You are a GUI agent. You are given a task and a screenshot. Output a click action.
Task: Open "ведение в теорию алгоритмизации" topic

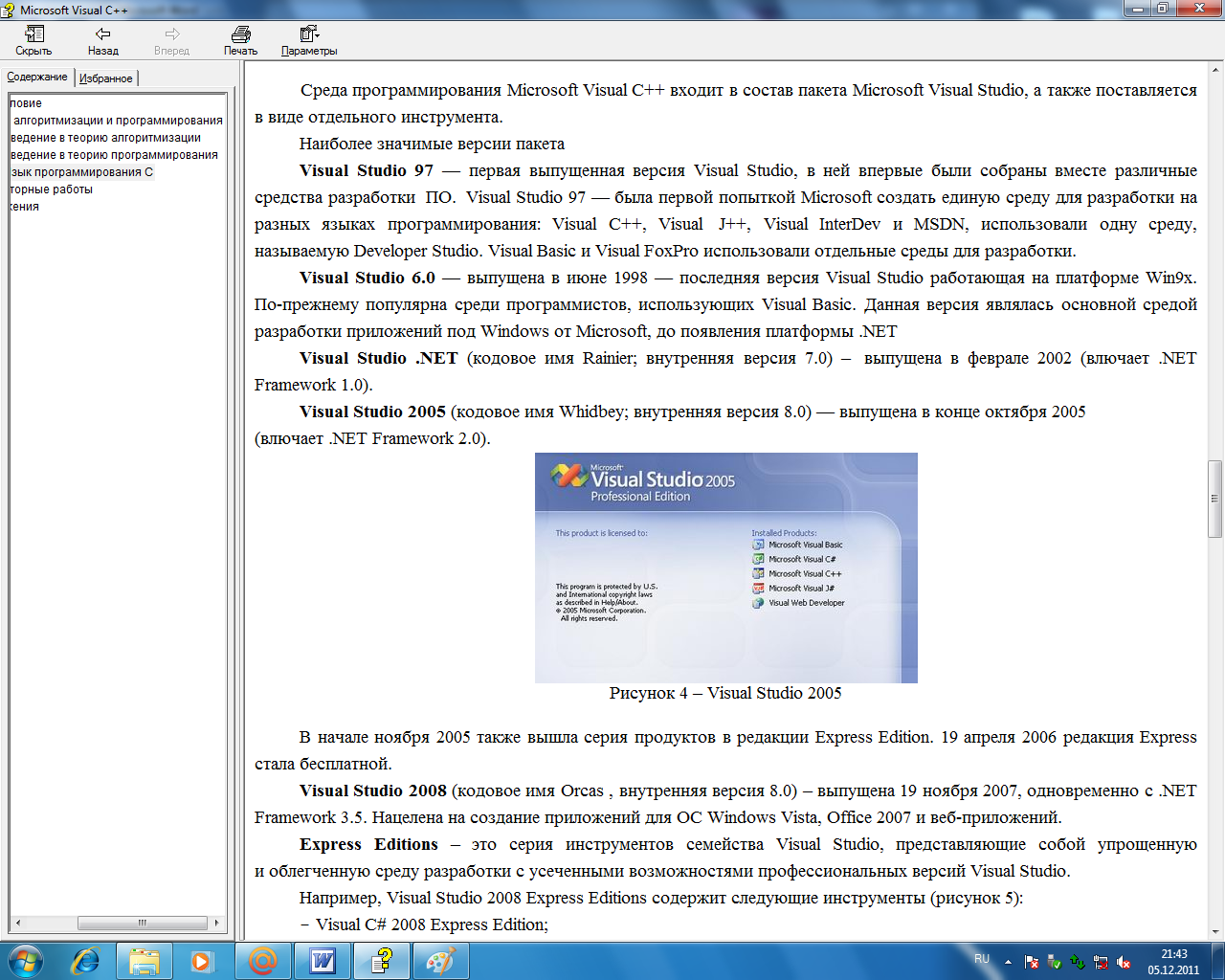(x=105, y=138)
